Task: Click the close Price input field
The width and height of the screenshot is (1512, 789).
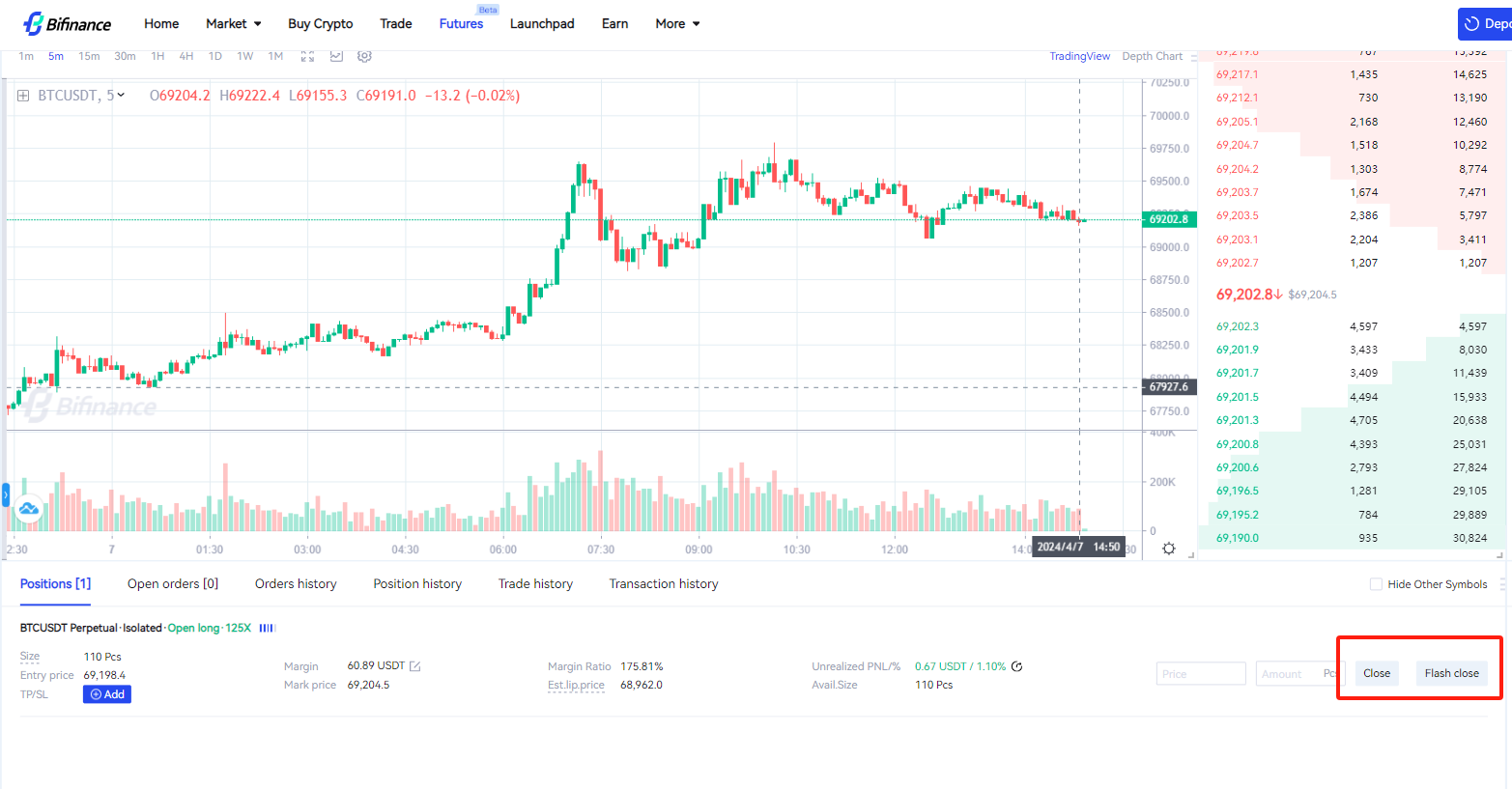Action: tap(1201, 673)
